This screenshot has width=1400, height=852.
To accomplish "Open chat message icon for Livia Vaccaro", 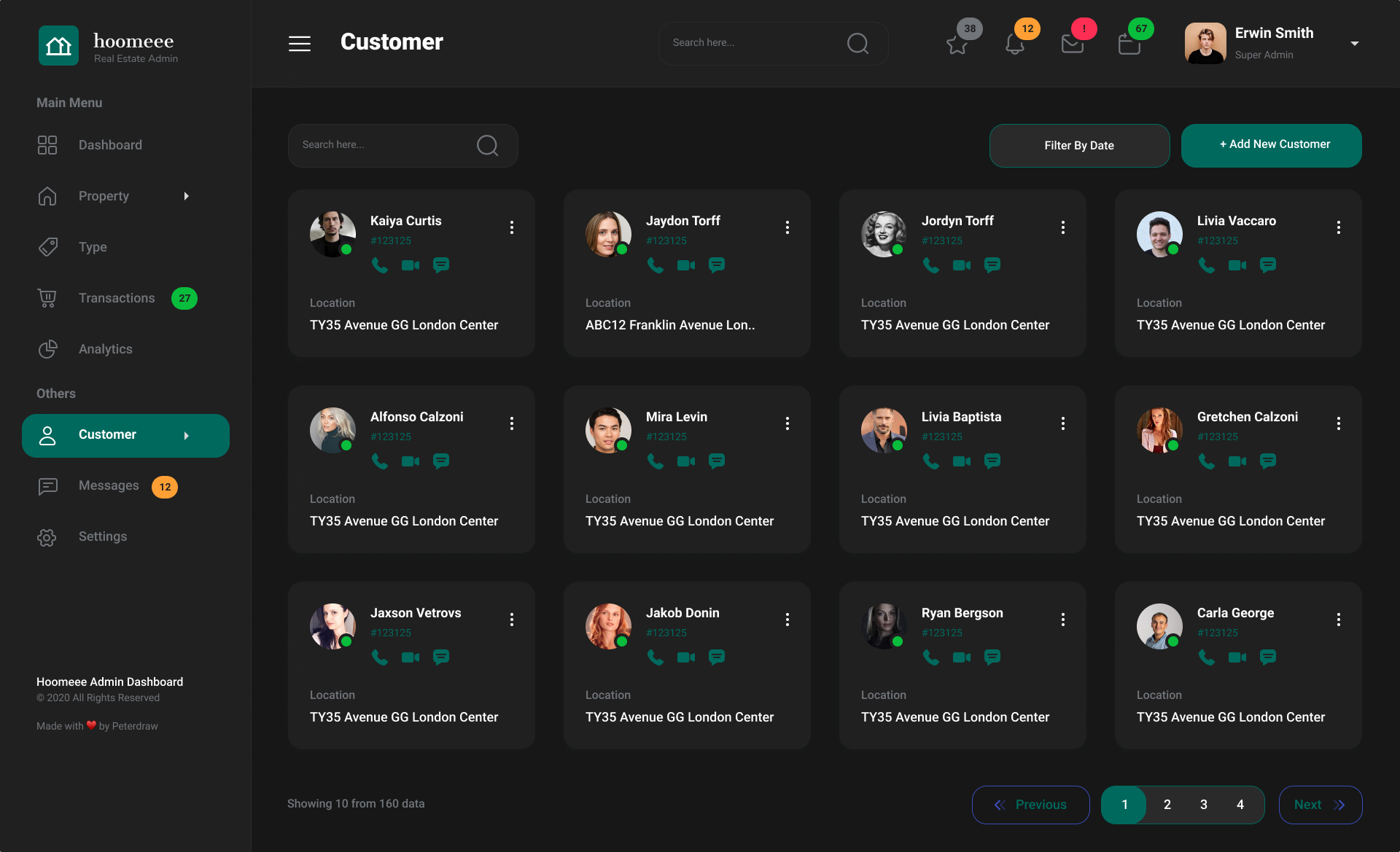I will [1267, 265].
